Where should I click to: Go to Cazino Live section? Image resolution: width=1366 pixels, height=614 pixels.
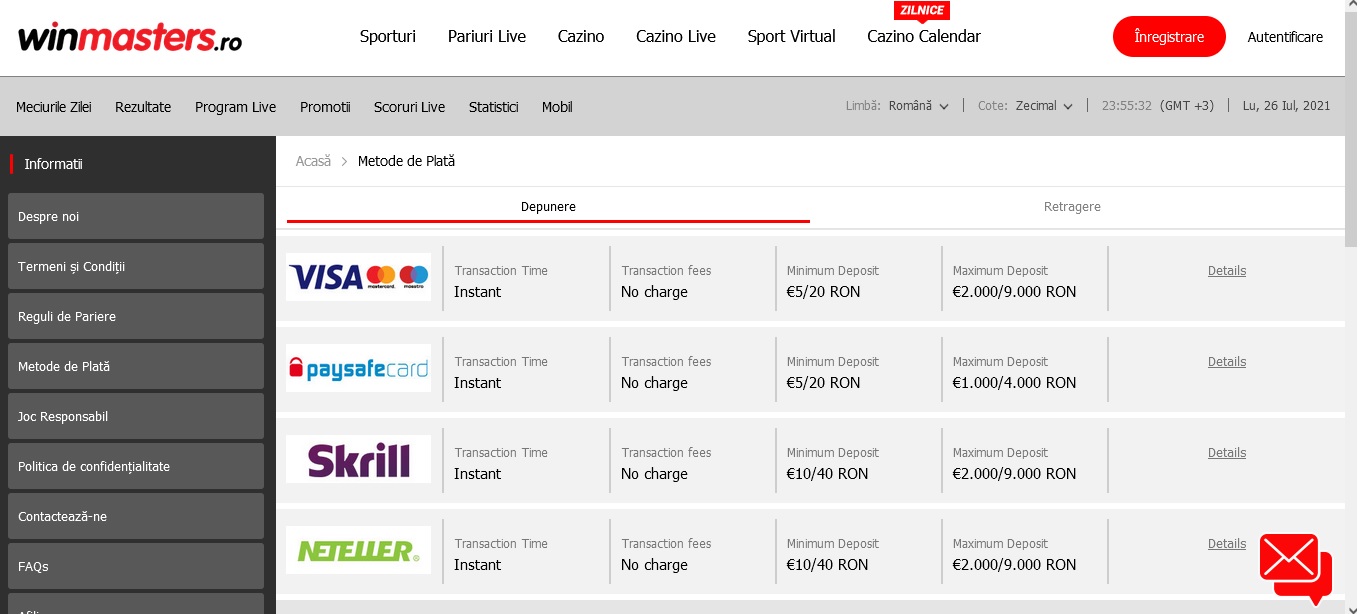pos(676,36)
